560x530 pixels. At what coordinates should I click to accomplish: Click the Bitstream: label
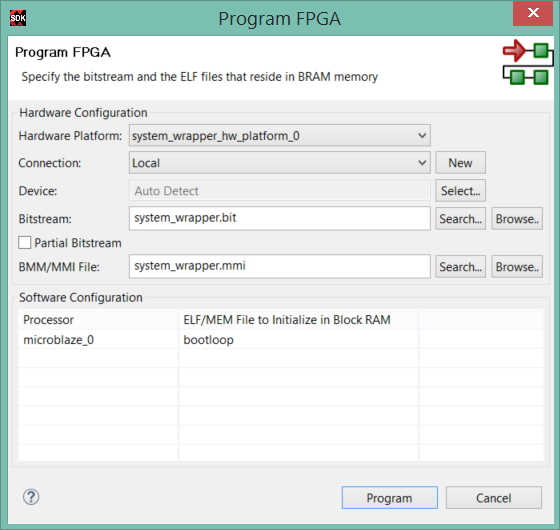click(45, 219)
